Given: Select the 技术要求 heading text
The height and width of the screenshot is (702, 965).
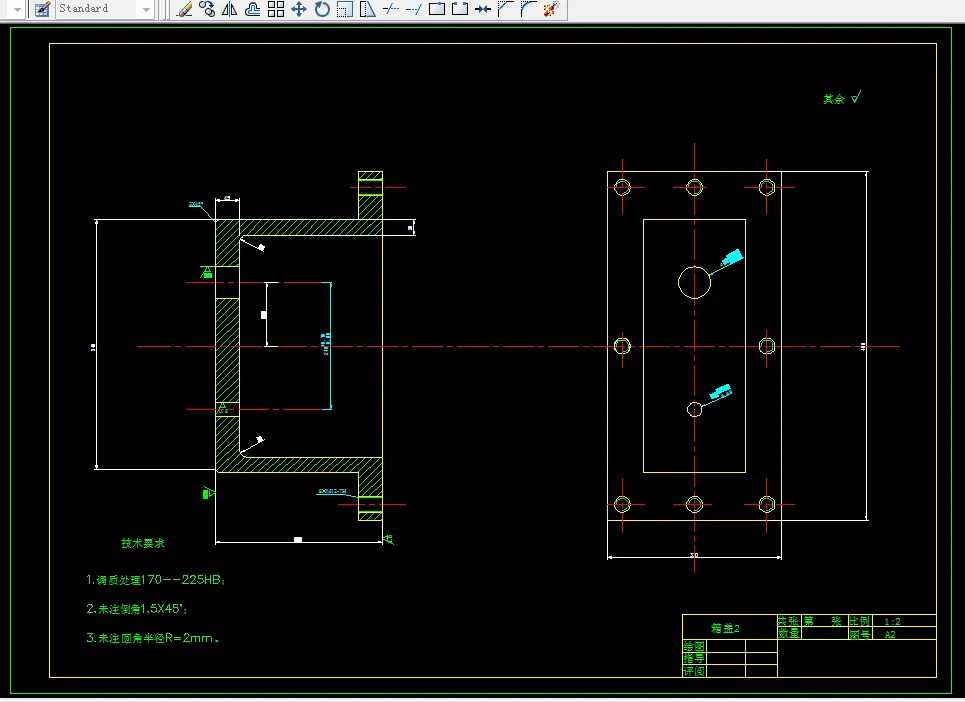Looking at the screenshot, I should point(143,543).
